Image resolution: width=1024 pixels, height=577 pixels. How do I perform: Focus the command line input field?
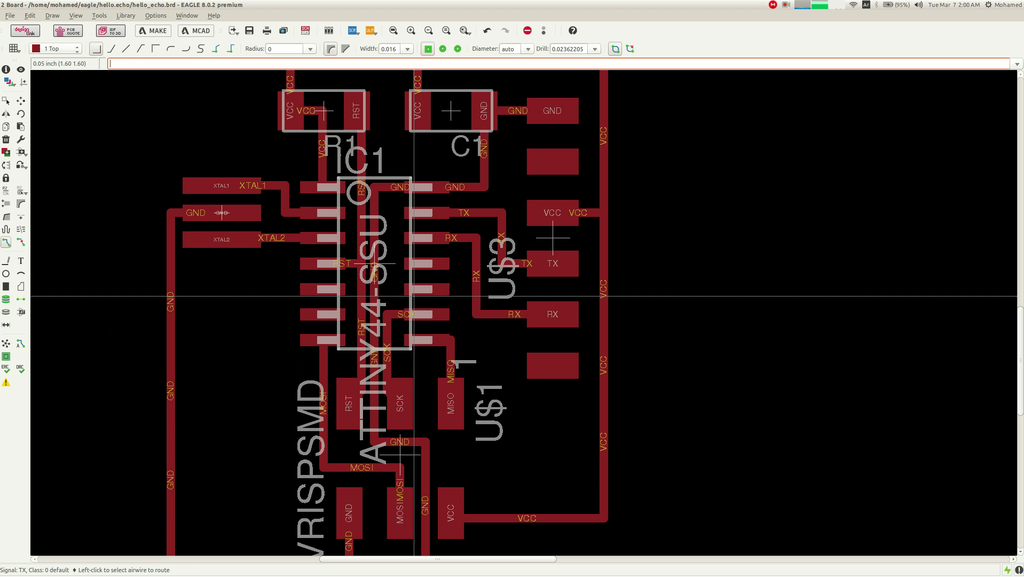(x=558, y=64)
